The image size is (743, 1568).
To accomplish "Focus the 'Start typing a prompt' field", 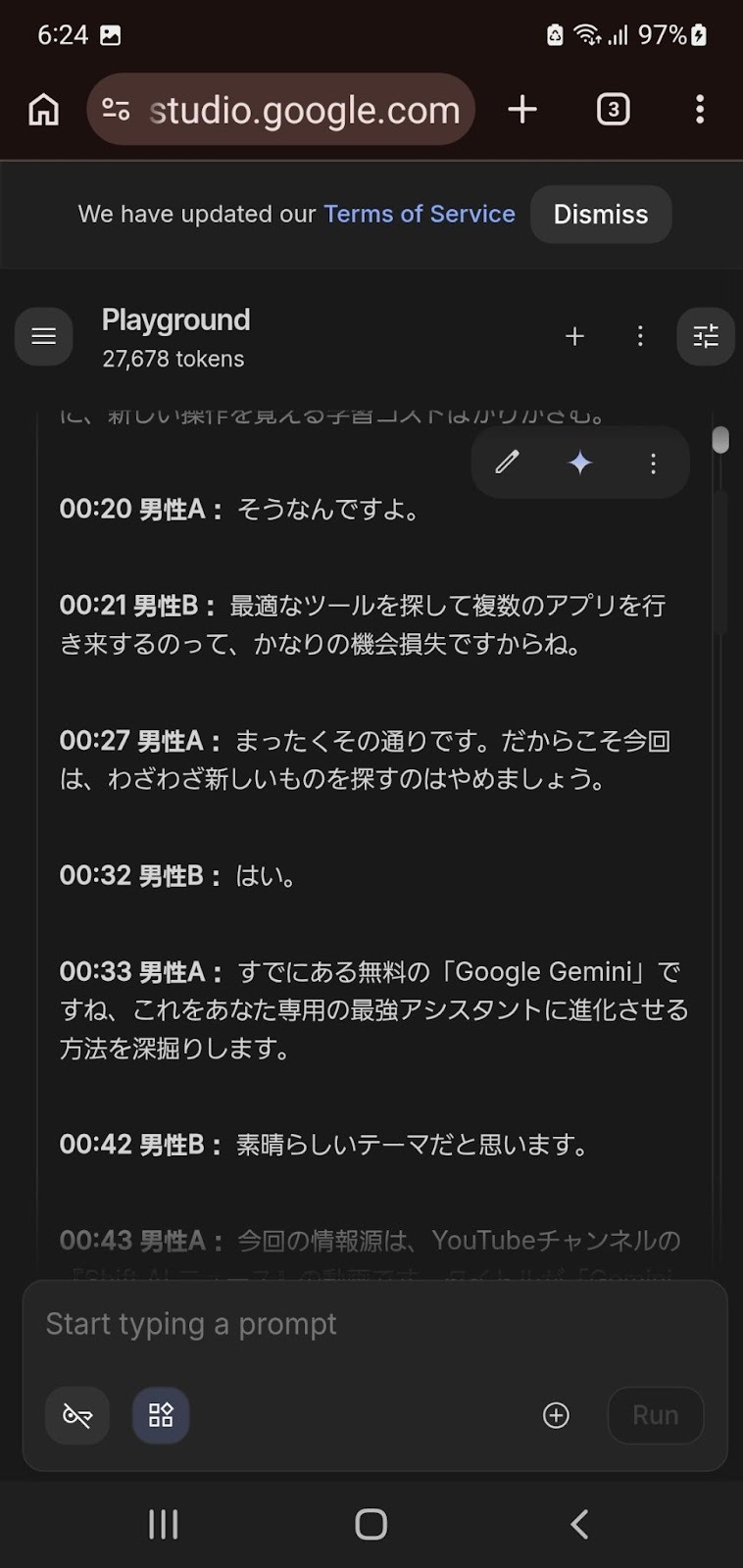I will coord(372,1324).
